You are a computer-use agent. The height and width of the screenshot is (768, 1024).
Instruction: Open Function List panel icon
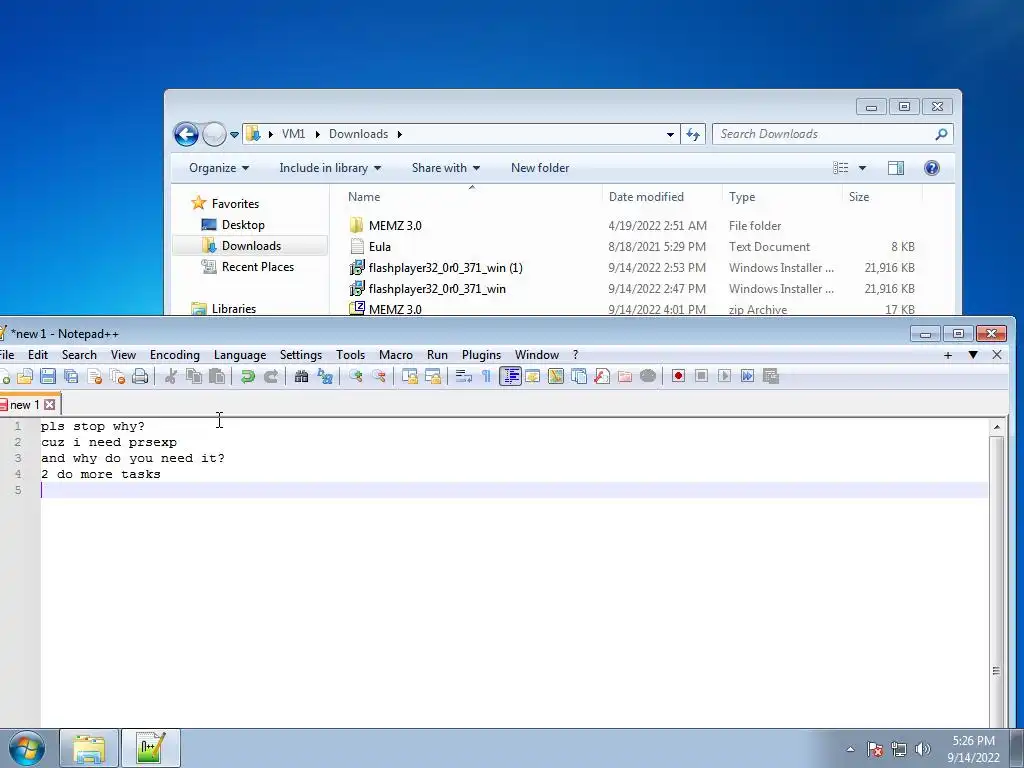(x=602, y=376)
